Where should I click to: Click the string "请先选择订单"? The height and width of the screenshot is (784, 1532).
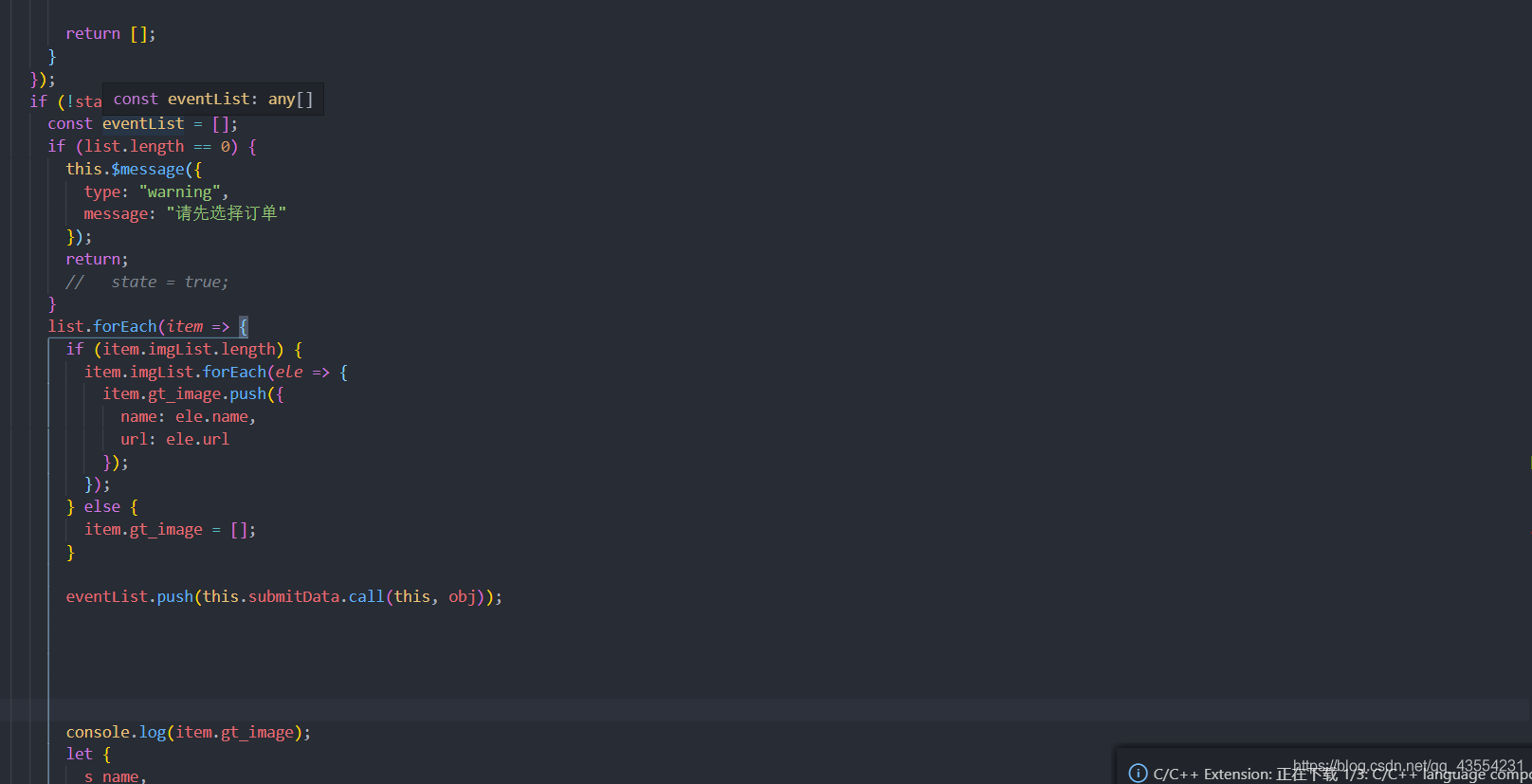coord(227,213)
